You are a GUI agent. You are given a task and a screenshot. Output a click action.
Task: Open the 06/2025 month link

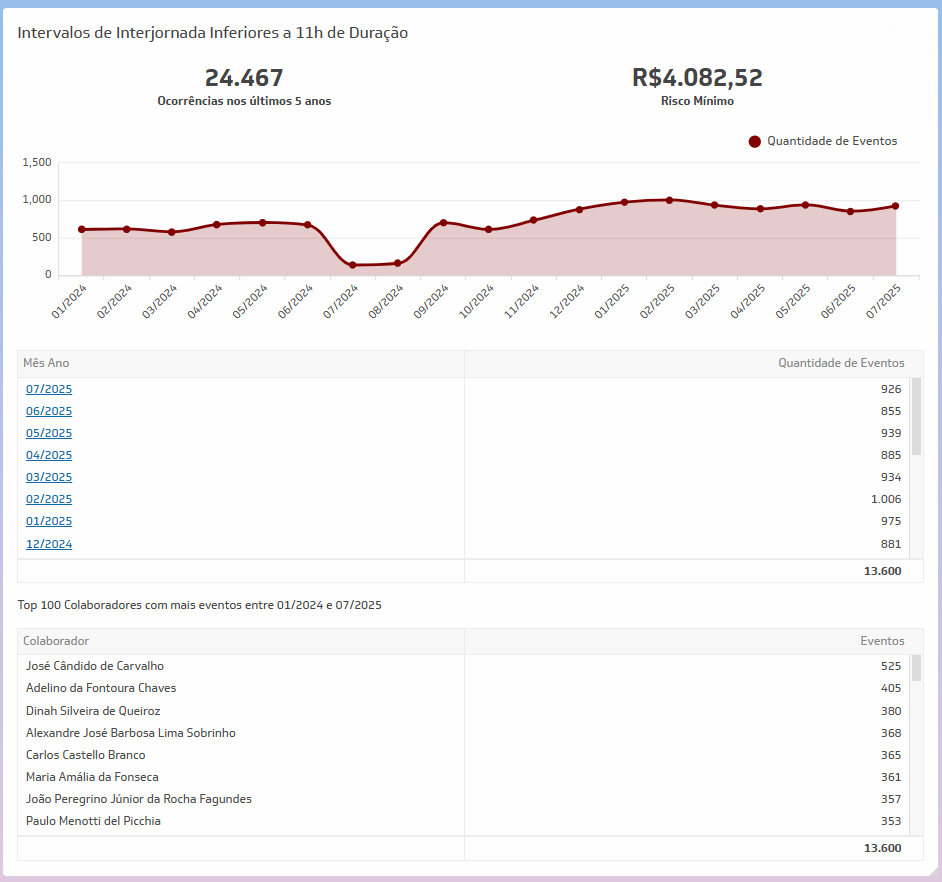pos(49,411)
